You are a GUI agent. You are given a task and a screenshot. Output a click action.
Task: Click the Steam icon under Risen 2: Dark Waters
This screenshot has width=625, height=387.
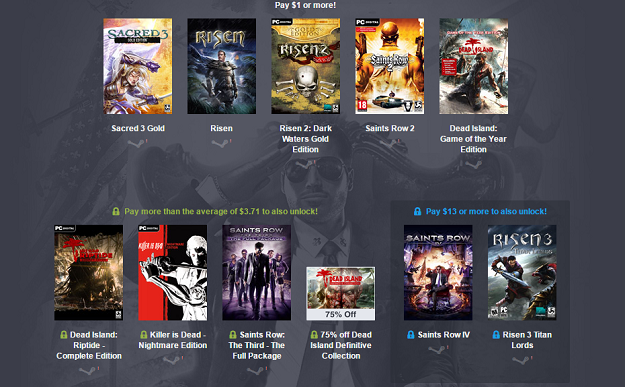305,164
